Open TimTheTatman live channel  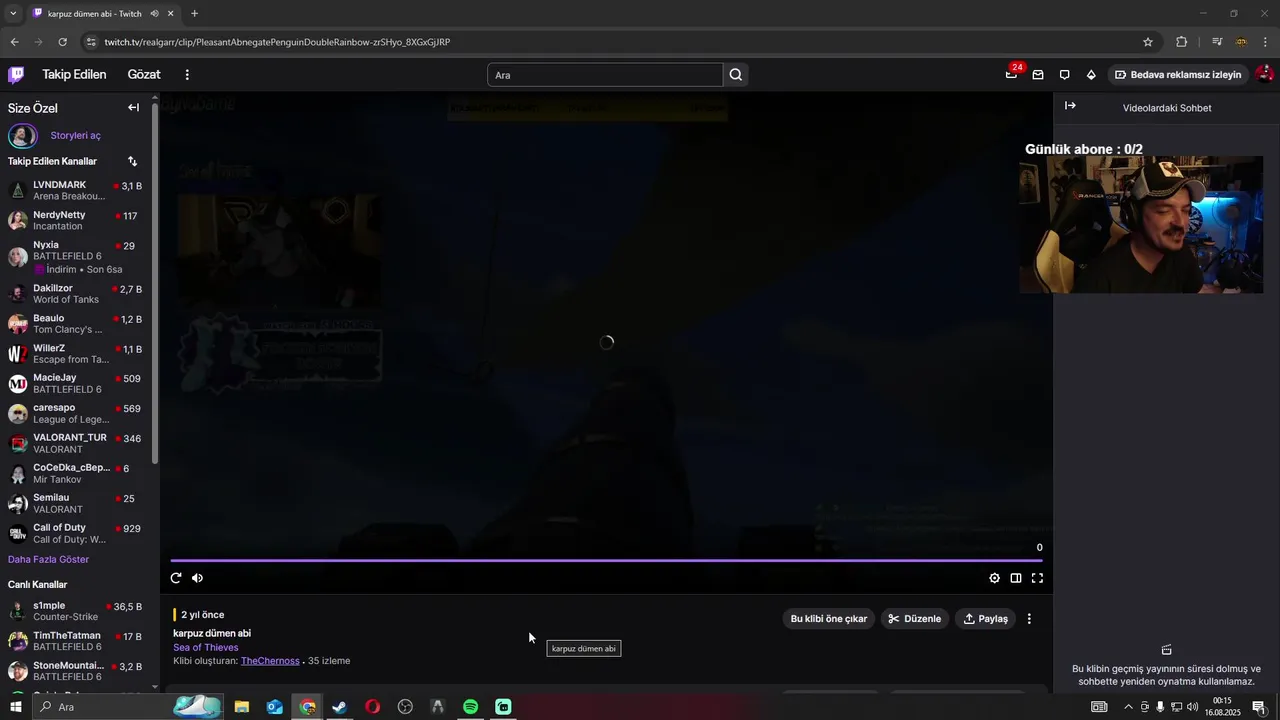tap(76, 641)
